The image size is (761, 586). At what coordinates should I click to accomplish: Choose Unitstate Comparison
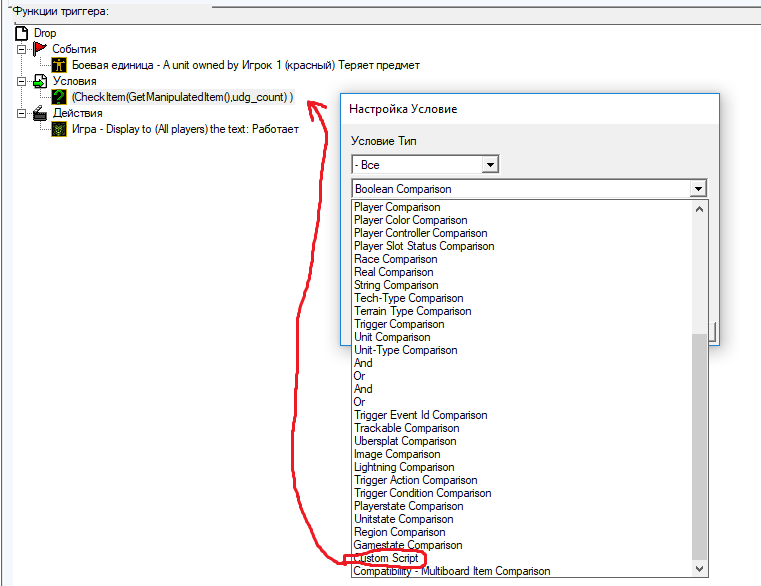tap(403, 519)
